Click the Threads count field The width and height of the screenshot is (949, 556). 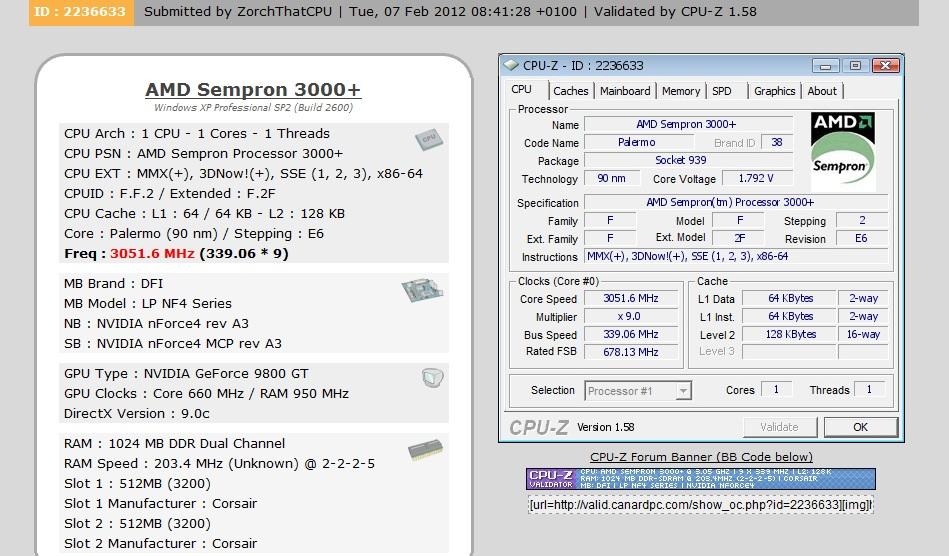pos(870,390)
